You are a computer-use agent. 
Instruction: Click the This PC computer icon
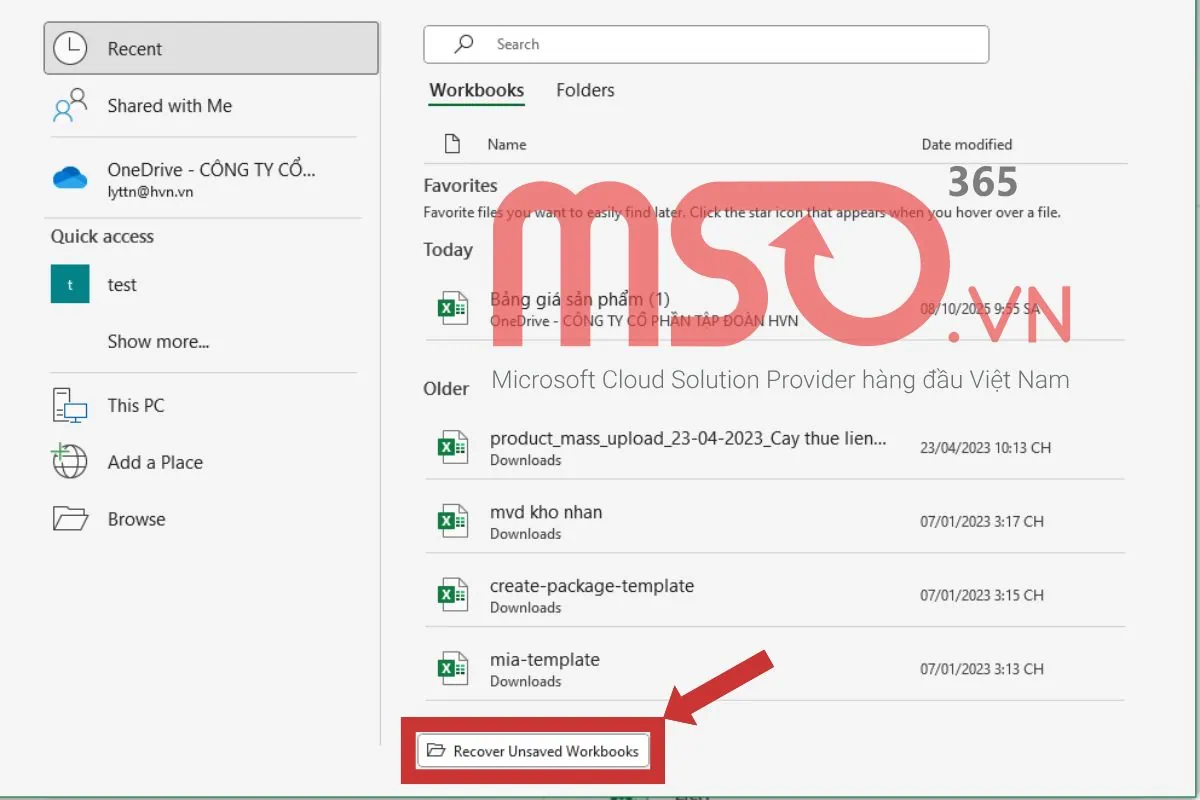[70, 405]
